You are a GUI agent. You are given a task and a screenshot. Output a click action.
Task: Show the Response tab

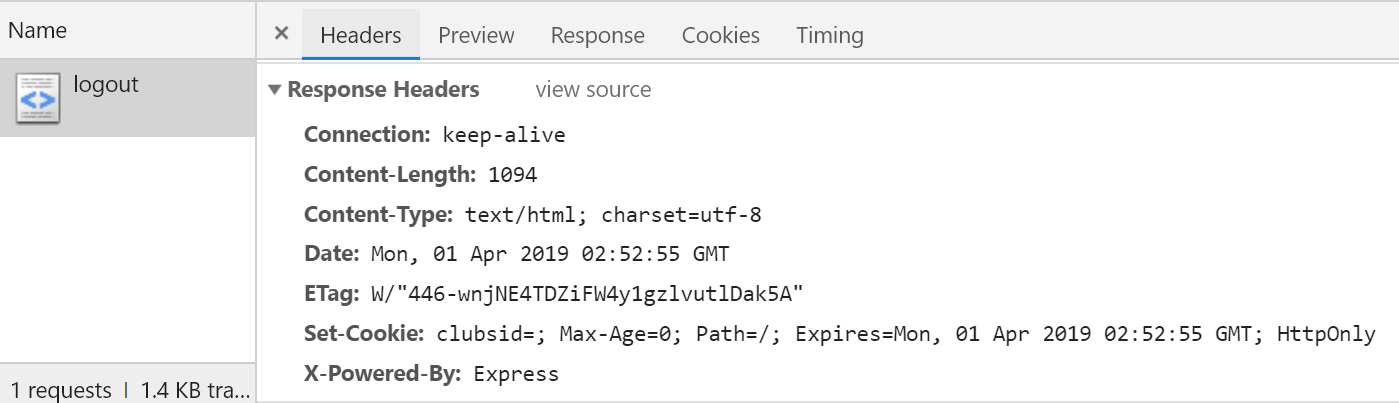pos(598,36)
